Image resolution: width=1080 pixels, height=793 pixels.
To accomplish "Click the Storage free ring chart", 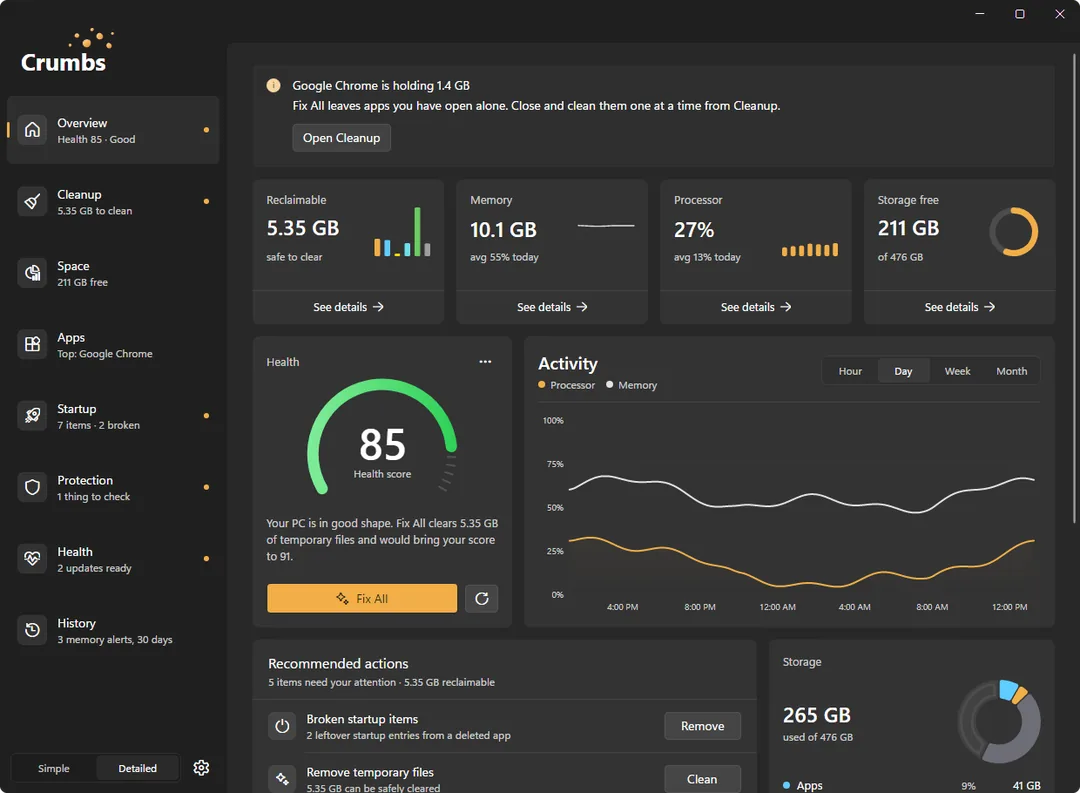I will click(1014, 232).
